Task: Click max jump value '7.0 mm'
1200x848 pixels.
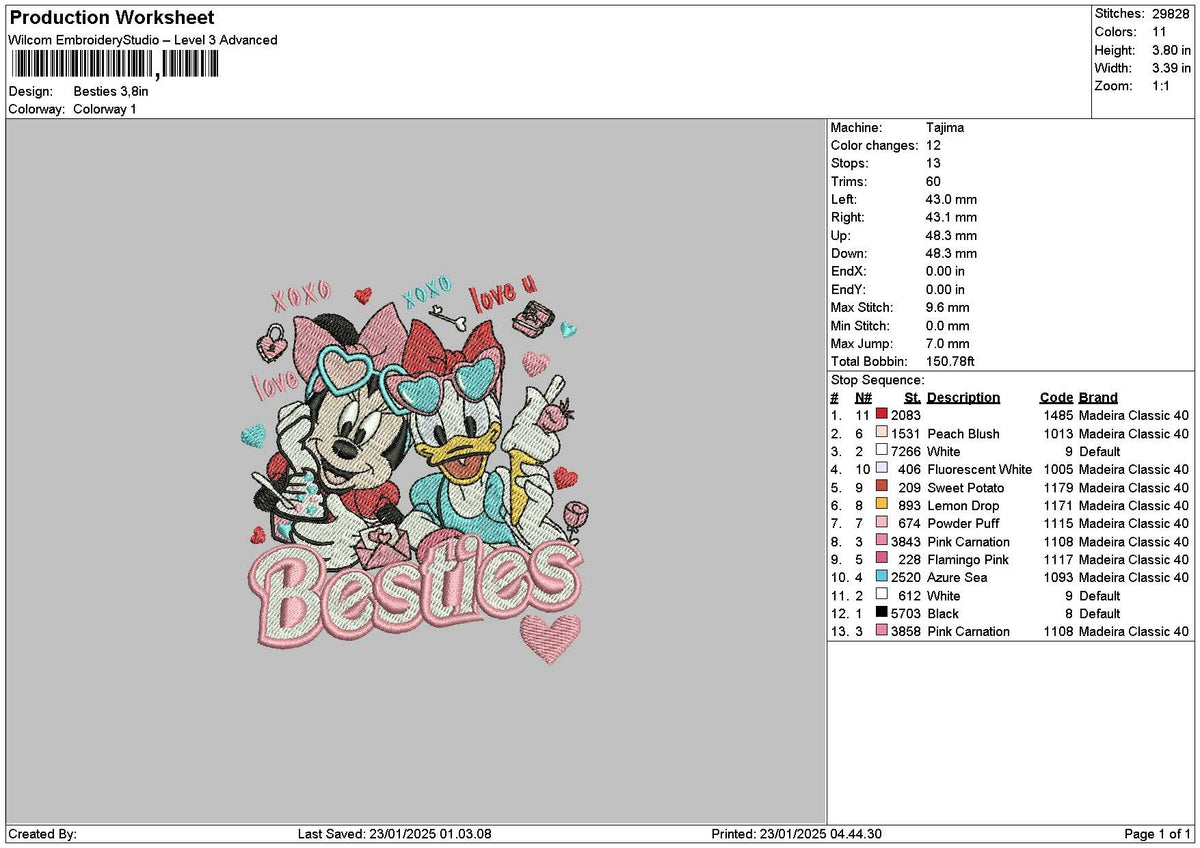Action: 947,343
